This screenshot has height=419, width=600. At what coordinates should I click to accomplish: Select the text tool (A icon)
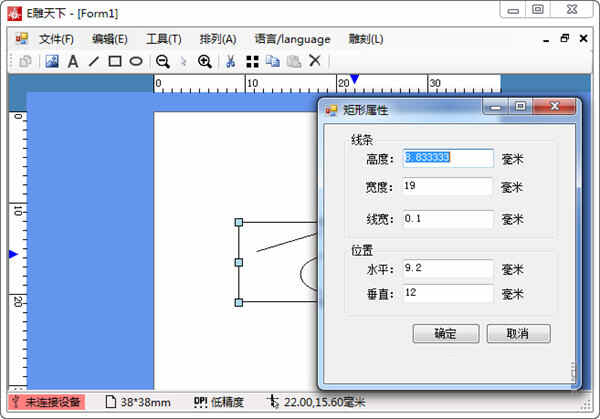(73, 61)
